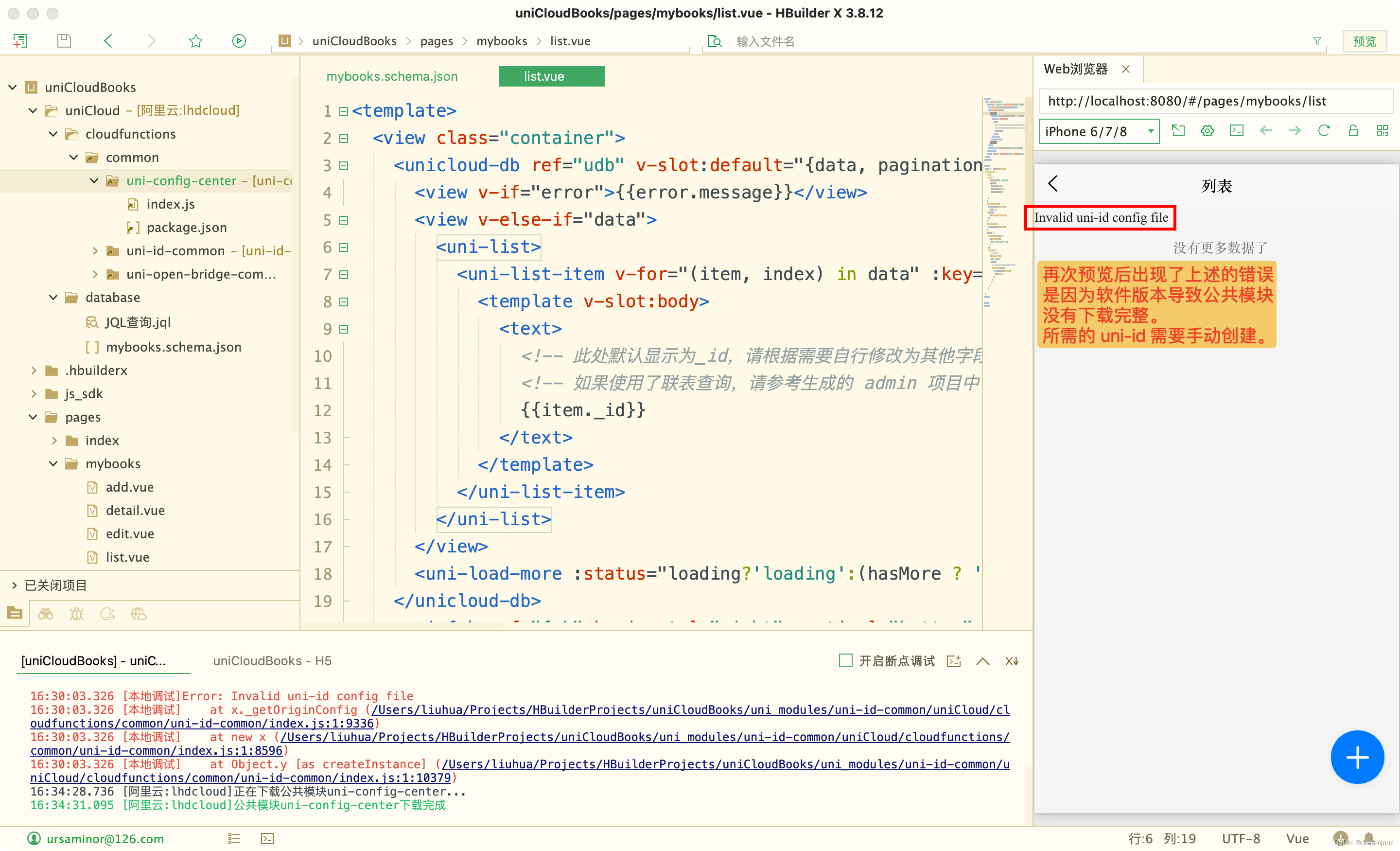Collapse the uniCloud folder
The height and width of the screenshot is (851, 1400).
coord(33,110)
